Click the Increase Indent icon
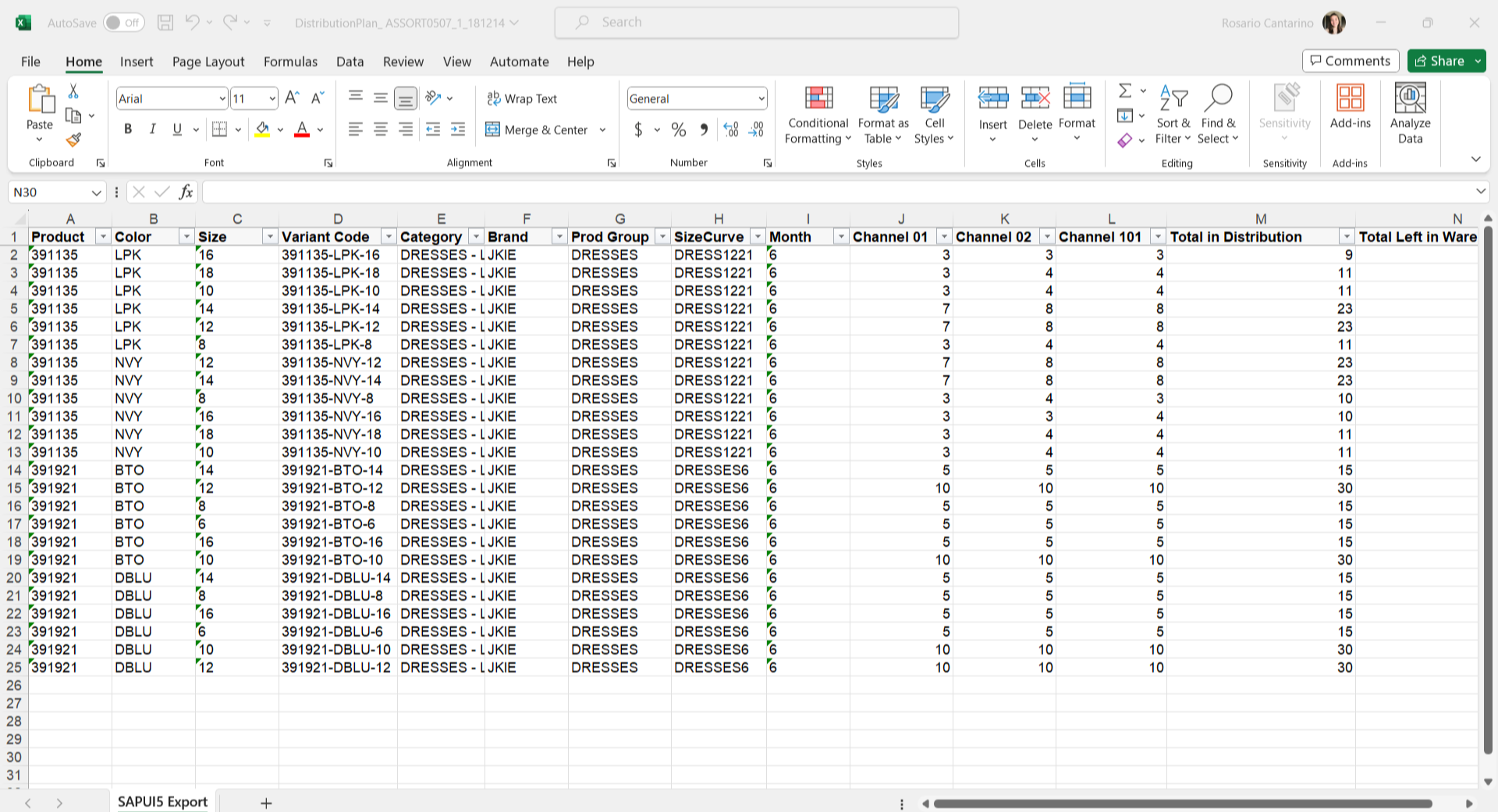1498x812 pixels. click(458, 129)
